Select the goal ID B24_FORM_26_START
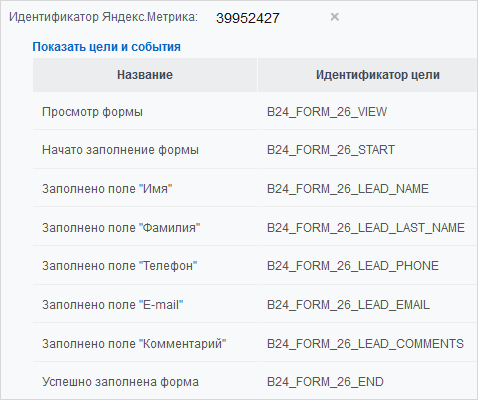This screenshot has width=478, height=400. [x=331, y=150]
